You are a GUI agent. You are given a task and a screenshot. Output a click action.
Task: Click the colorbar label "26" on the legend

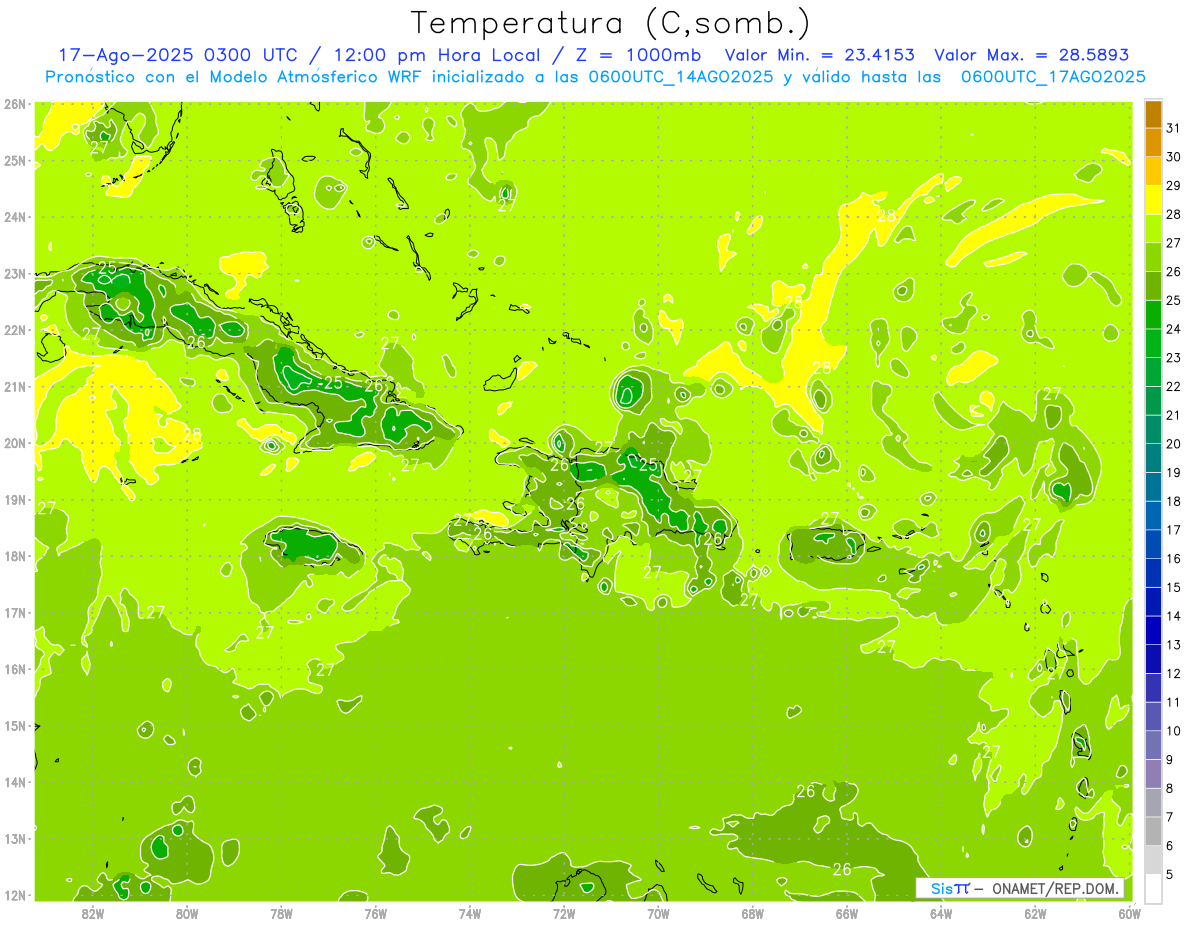[1174, 272]
